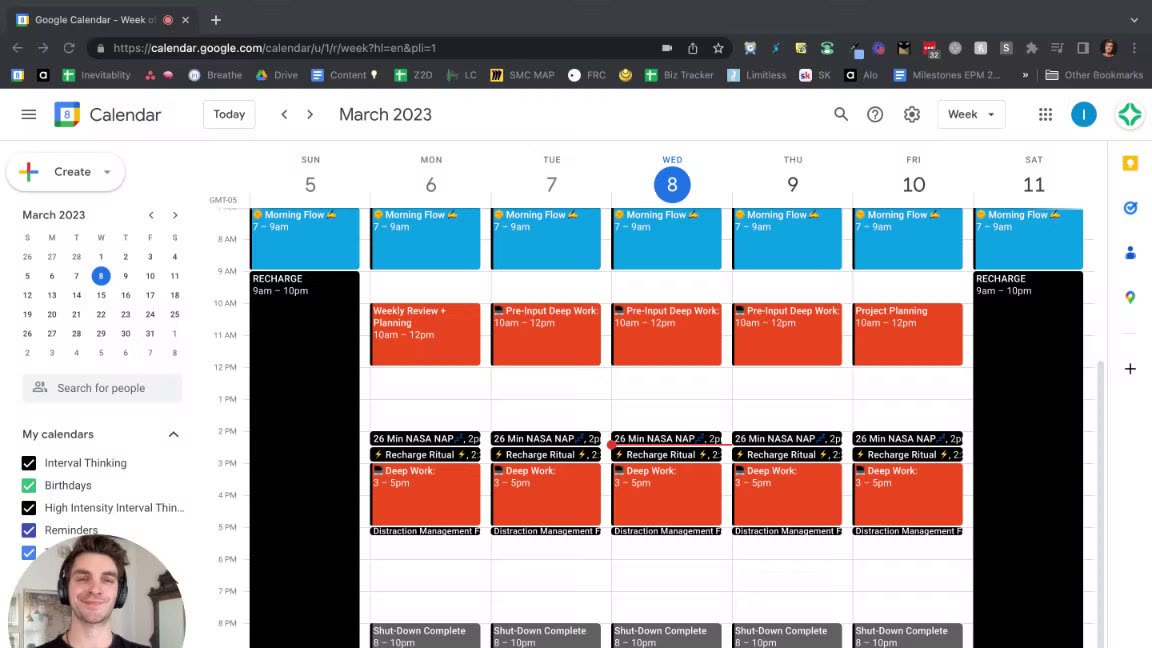The height and width of the screenshot is (648, 1152).
Task: Open the Google account avatar
Action: point(1084,115)
